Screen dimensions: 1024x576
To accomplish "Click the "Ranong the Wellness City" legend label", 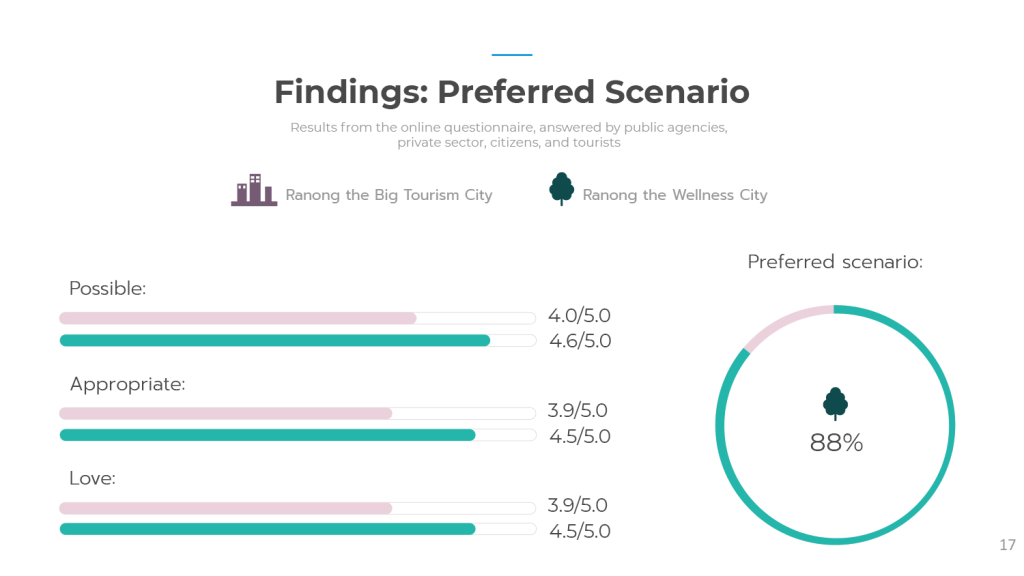I will point(675,195).
